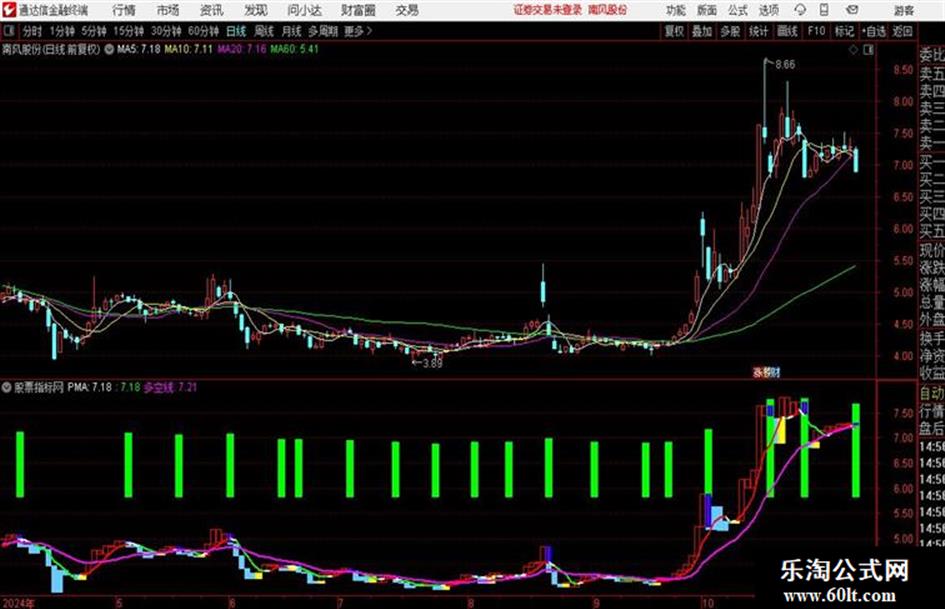Switch to 5分钟 period tab
This screenshot has height=609, width=945.
click(93, 31)
